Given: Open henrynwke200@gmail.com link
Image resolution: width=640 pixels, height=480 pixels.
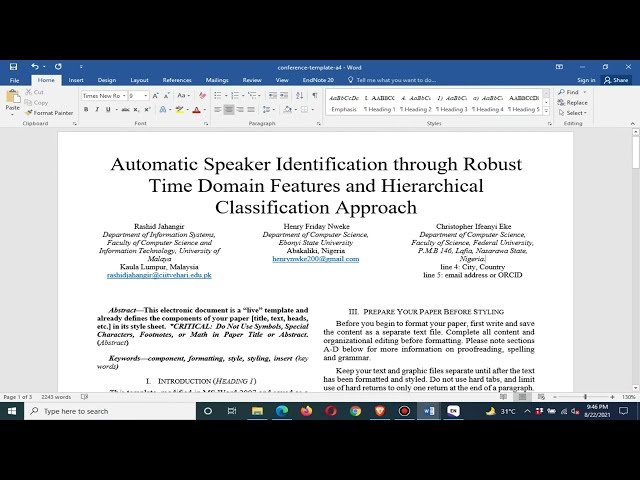Looking at the screenshot, I should (x=316, y=259).
